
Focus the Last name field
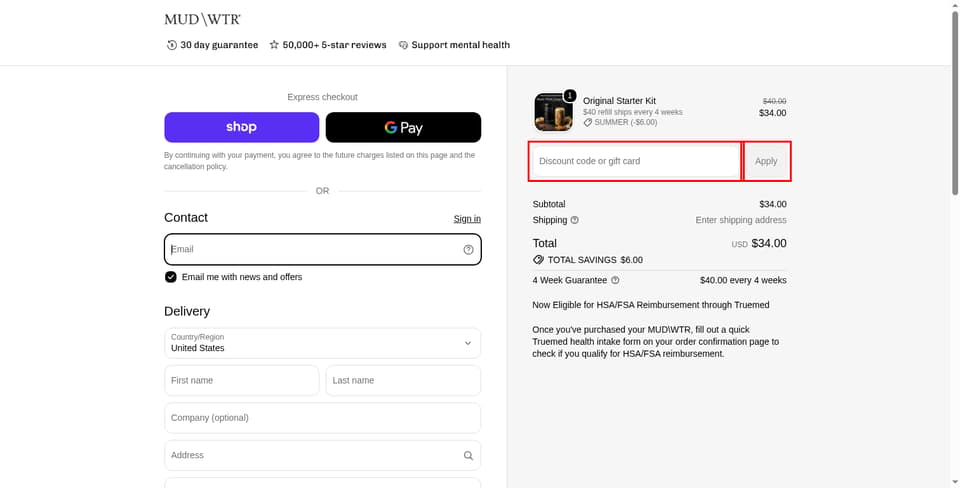coord(403,380)
